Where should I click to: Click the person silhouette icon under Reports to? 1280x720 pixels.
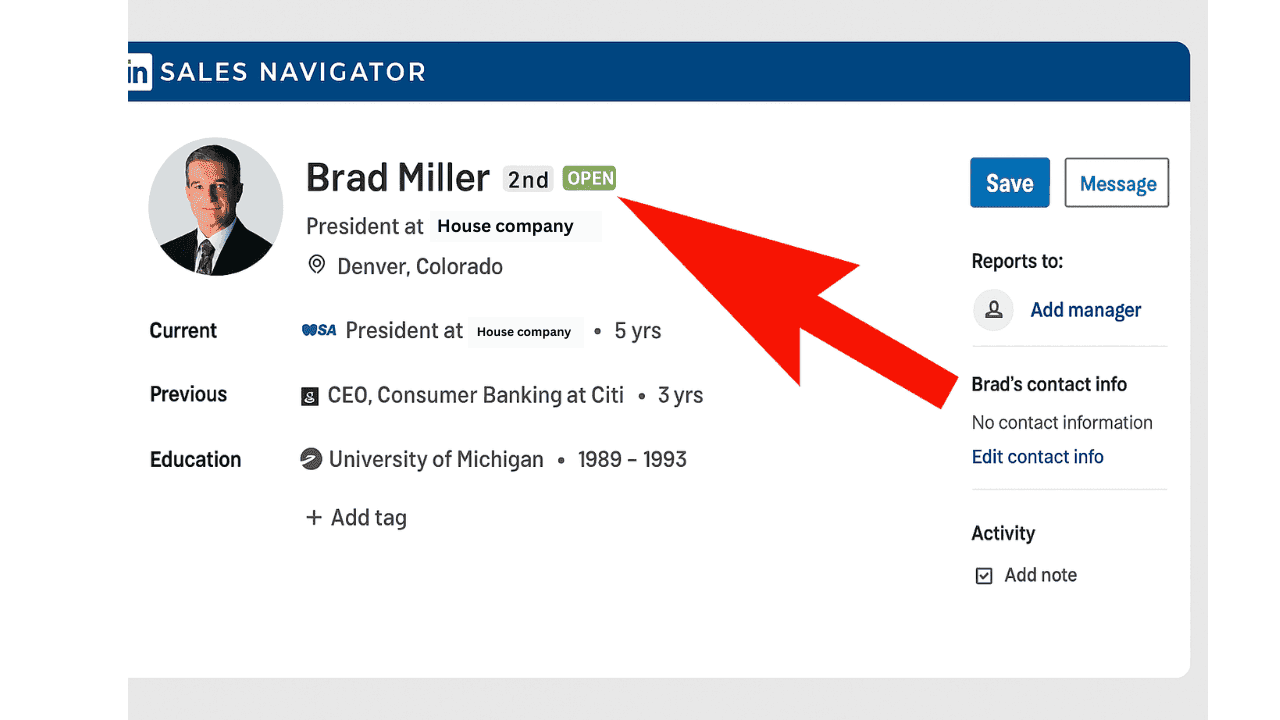pos(993,310)
